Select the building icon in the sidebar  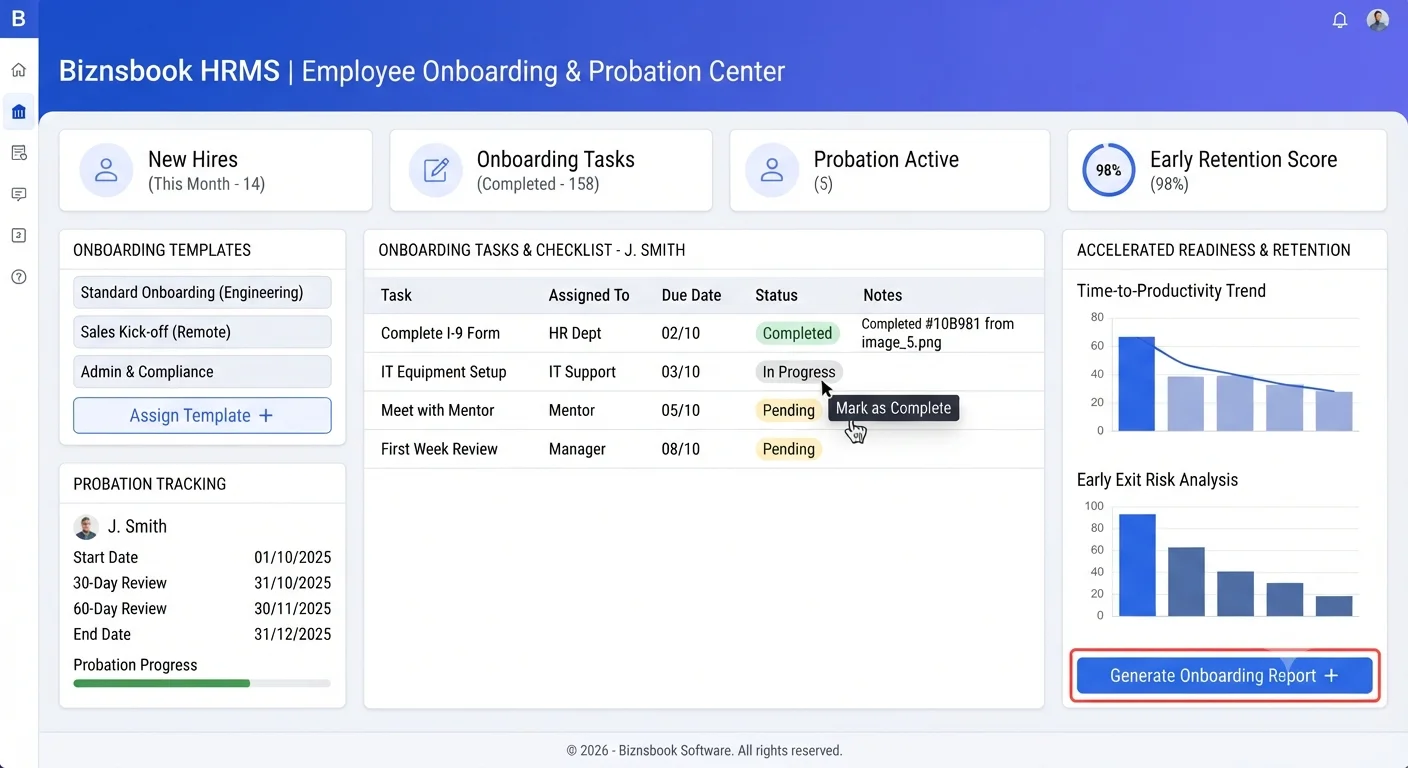click(18, 112)
